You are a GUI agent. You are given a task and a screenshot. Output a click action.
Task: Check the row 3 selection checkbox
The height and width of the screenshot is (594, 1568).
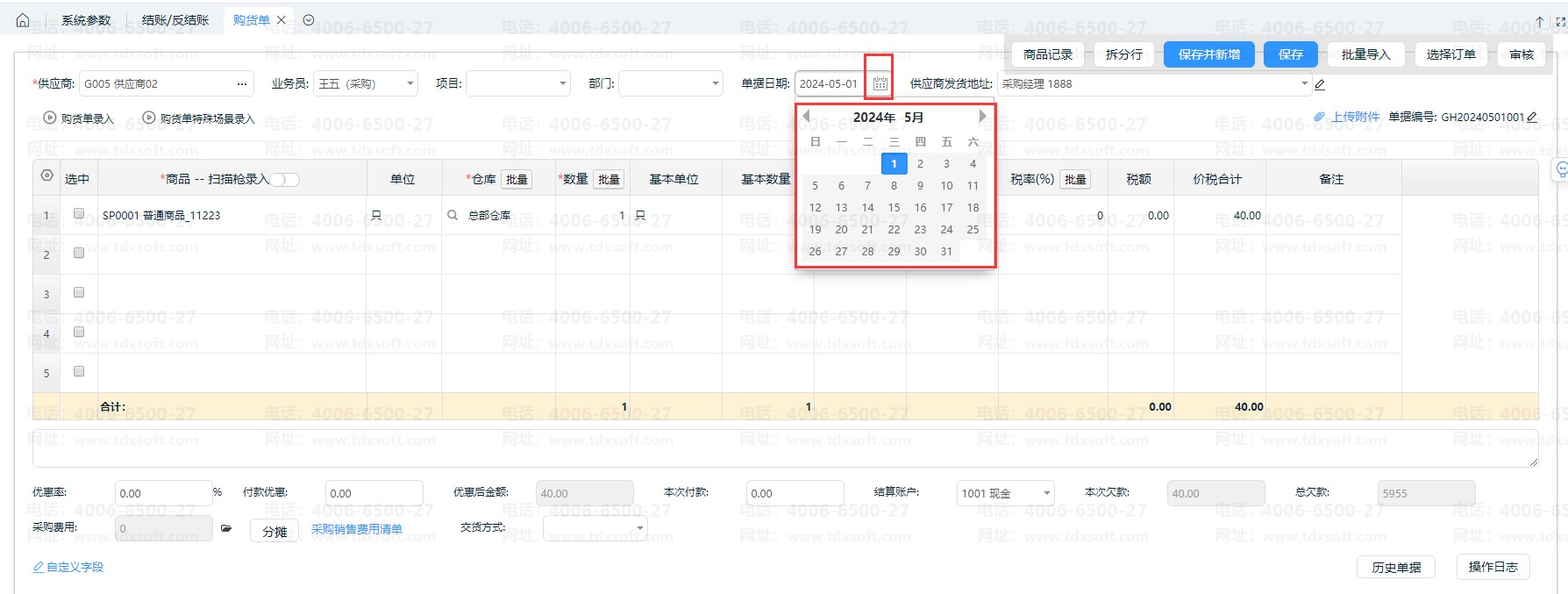tap(79, 292)
